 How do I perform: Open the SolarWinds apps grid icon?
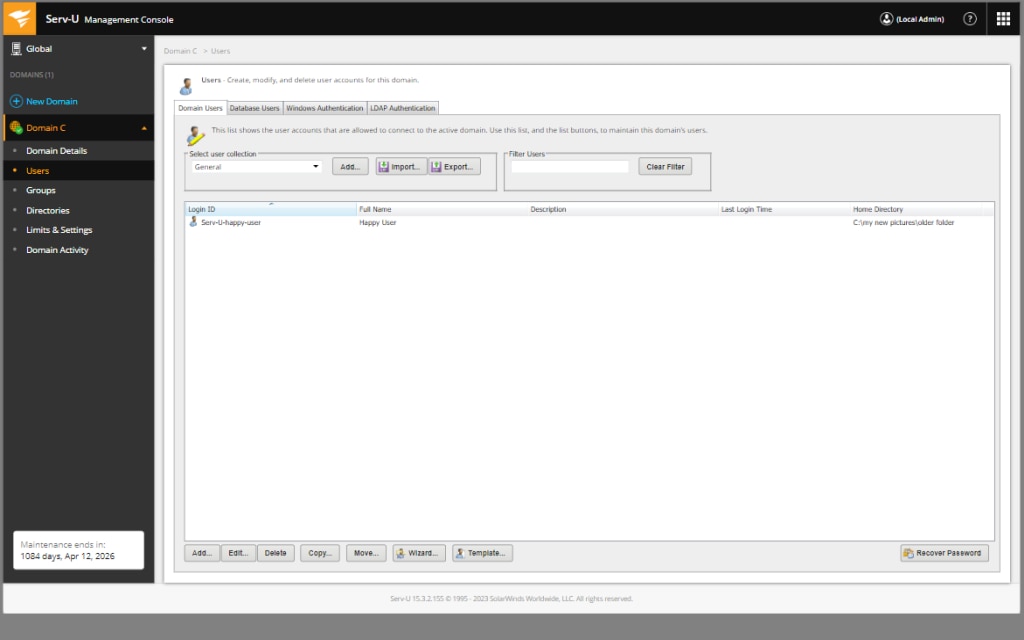pyautogui.click(x=1004, y=17)
